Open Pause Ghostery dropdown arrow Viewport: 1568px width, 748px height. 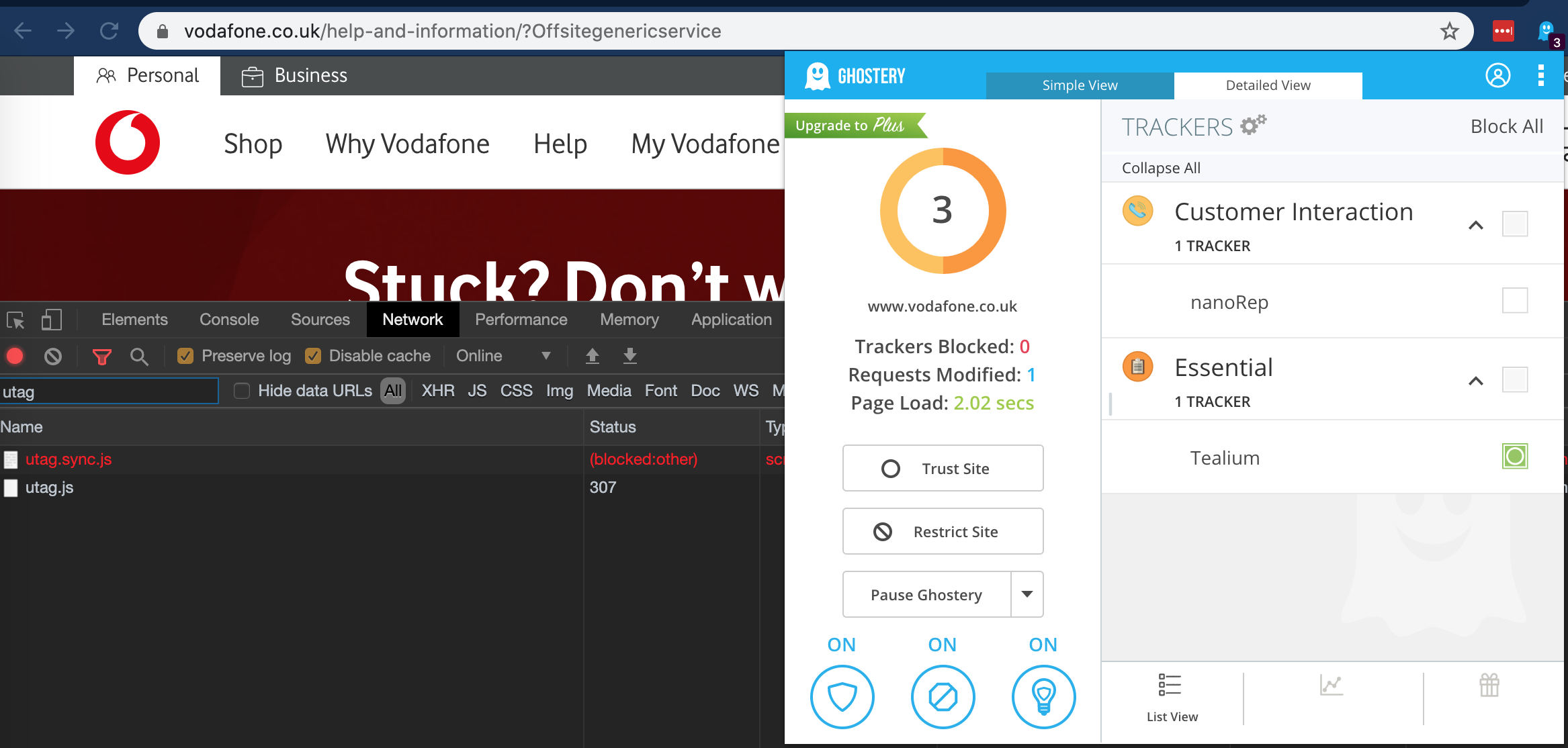pos(1027,594)
